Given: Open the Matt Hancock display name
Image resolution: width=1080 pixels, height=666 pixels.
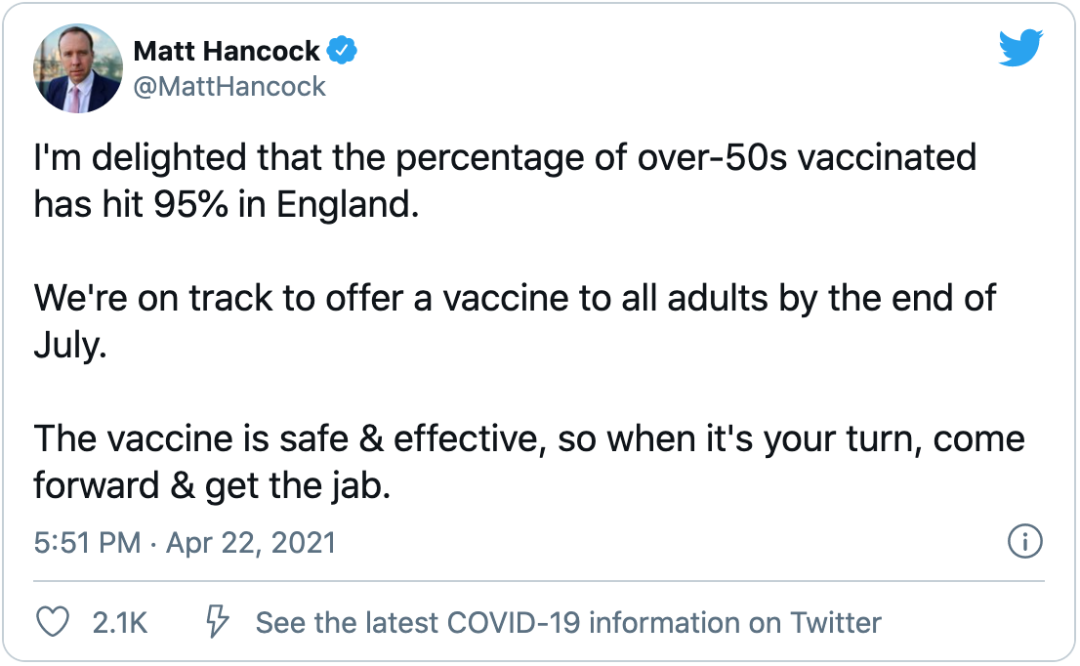Looking at the screenshot, I should pos(227,51).
